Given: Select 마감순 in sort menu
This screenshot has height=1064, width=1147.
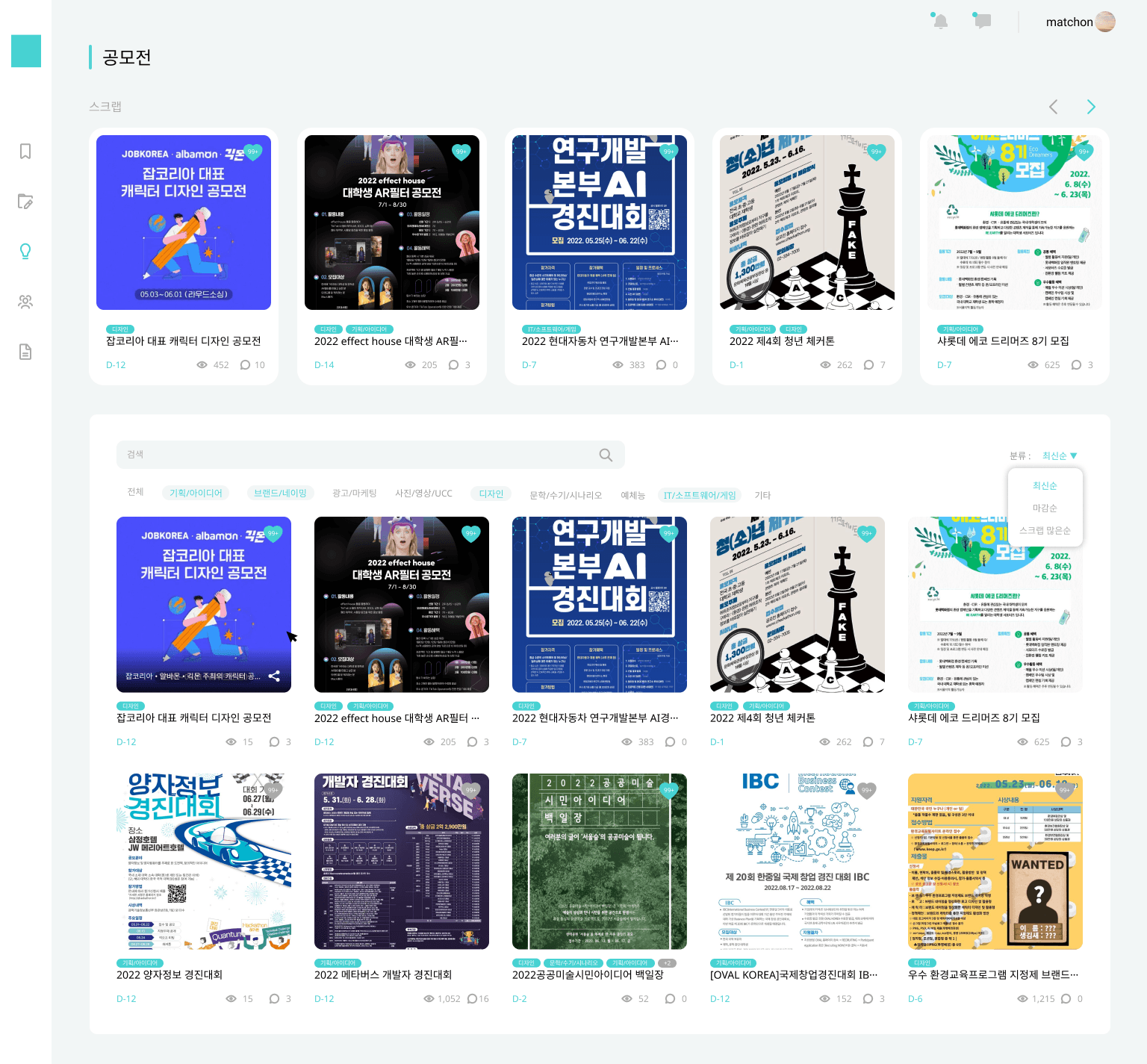Looking at the screenshot, I should pyautogui.click(x=1045, y=508).
